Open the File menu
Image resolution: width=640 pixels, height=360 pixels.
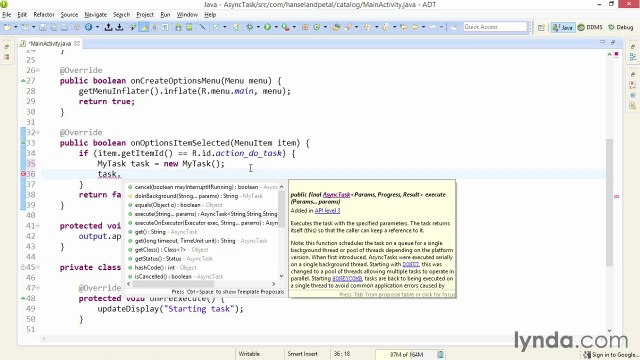click(7, 15)
